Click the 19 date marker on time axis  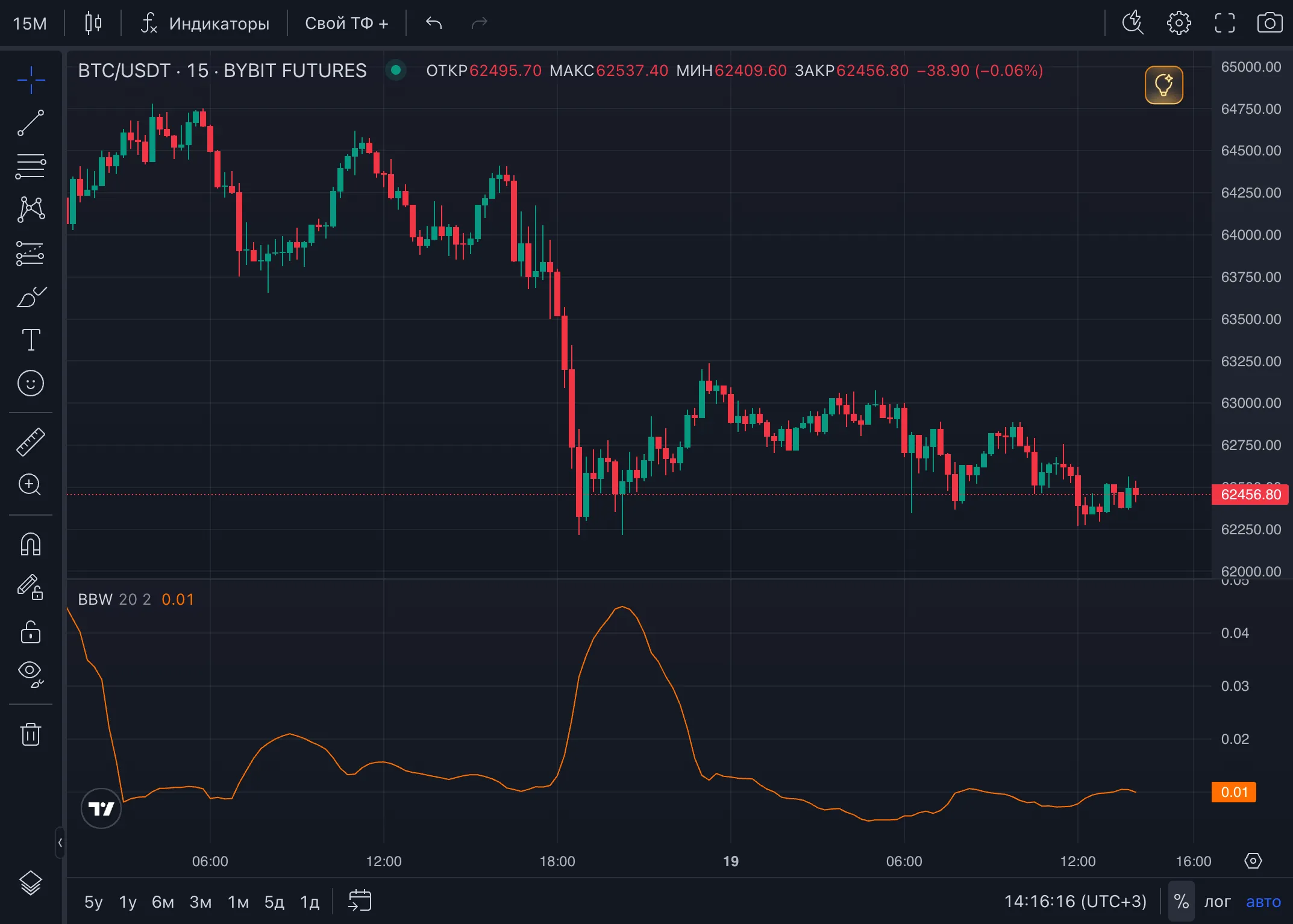click(731, 861)
